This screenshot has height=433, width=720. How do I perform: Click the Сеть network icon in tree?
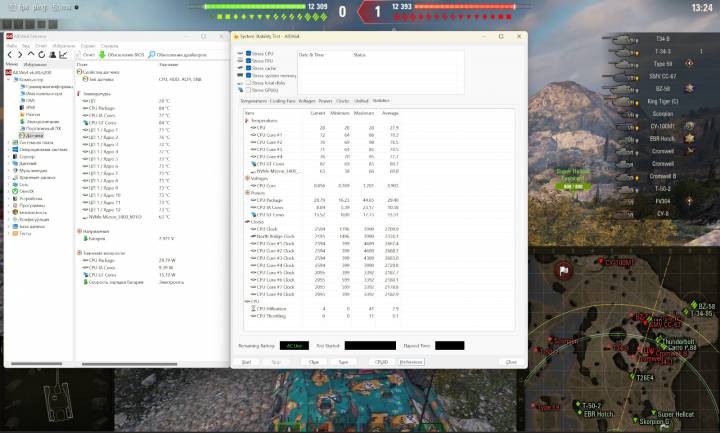point(15,185)
